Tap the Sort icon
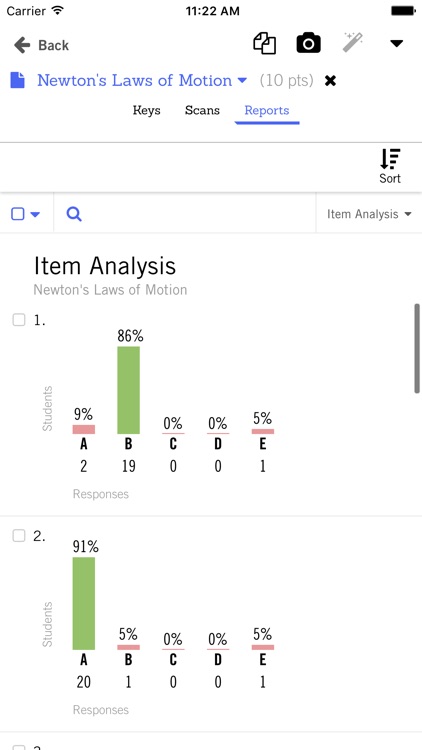Image resolution: width=422 pixels, height=750 pixels. 390,166
